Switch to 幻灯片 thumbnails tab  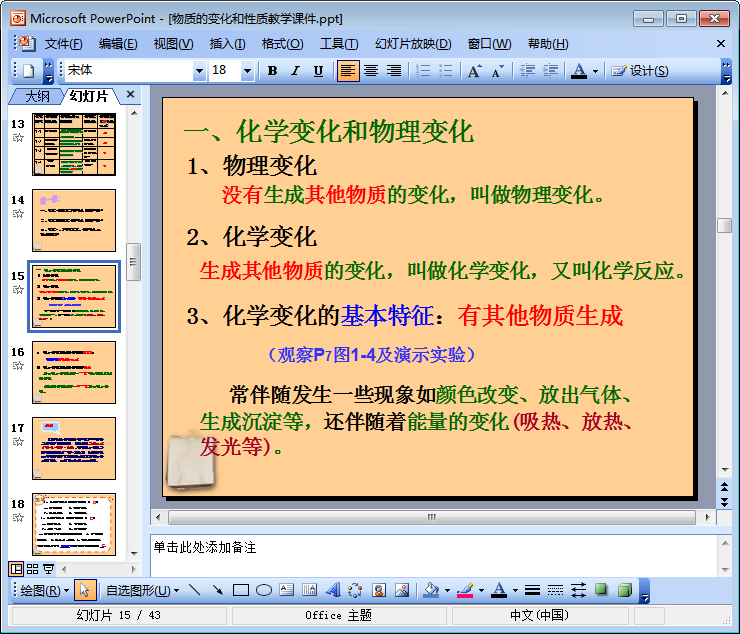click(x=89, y=96)
